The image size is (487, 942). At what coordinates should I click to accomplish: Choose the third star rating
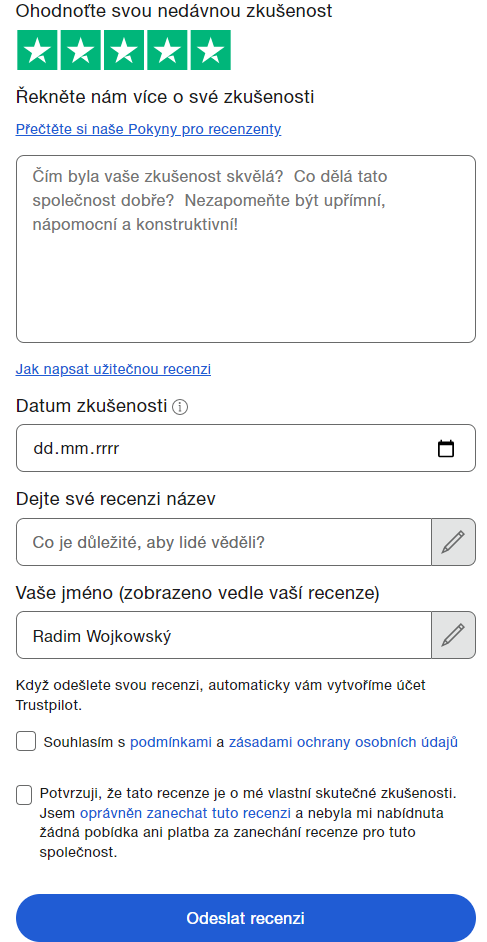tap(124, 50)
